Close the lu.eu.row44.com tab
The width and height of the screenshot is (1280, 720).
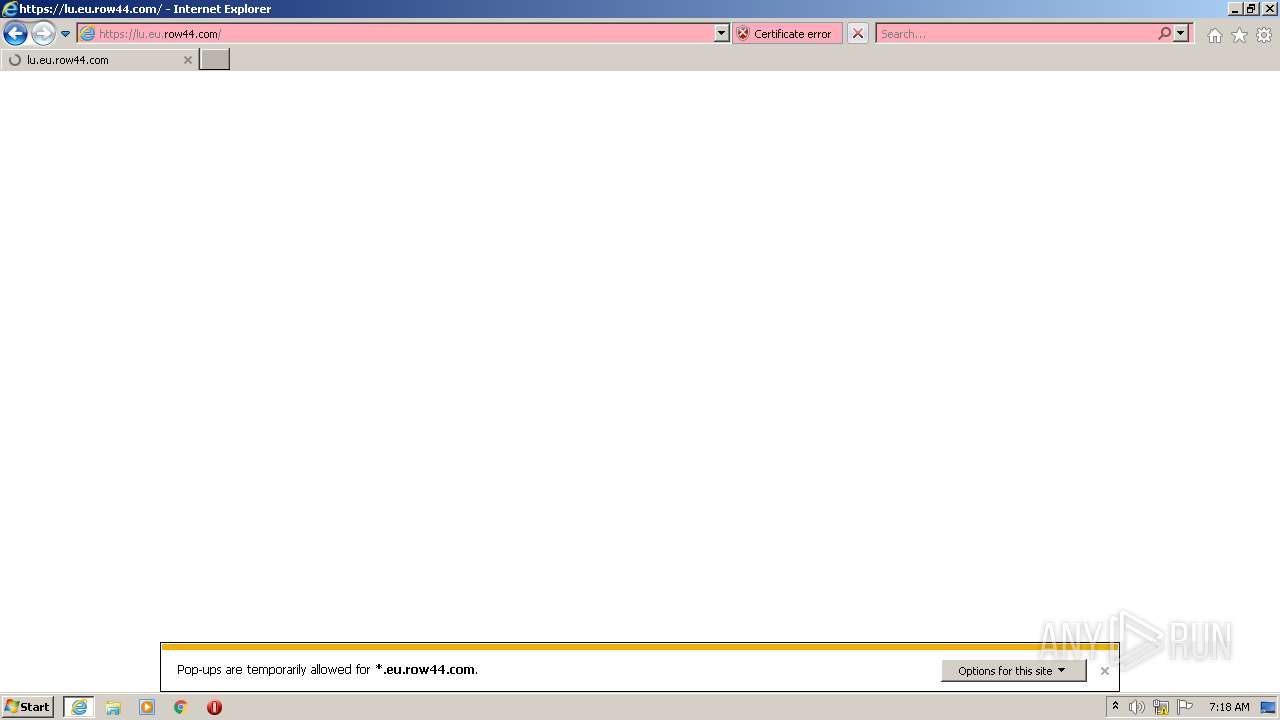(187, 60)
